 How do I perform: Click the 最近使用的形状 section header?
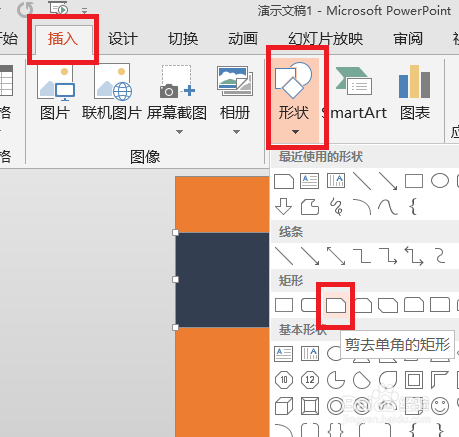click(x=321, y=156)
